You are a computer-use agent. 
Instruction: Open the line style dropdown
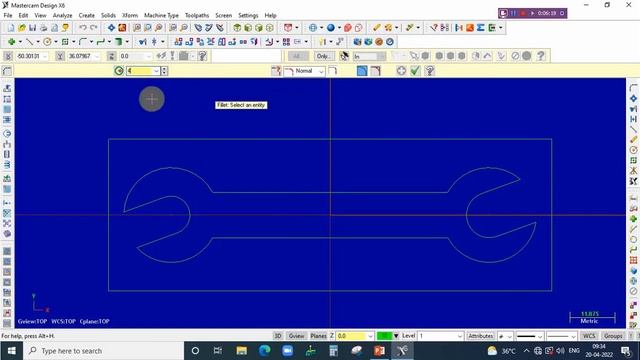tap(540, 336)
